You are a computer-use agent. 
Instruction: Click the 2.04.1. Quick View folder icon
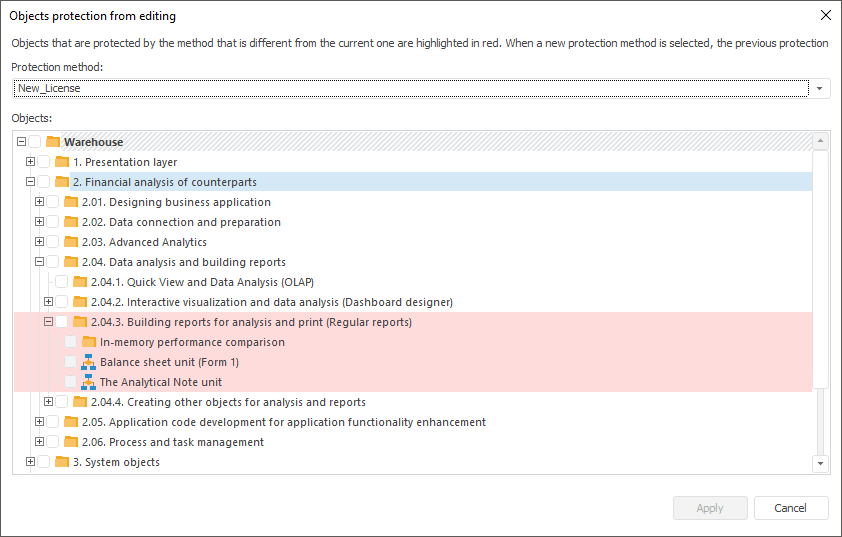tap(80, 282)
